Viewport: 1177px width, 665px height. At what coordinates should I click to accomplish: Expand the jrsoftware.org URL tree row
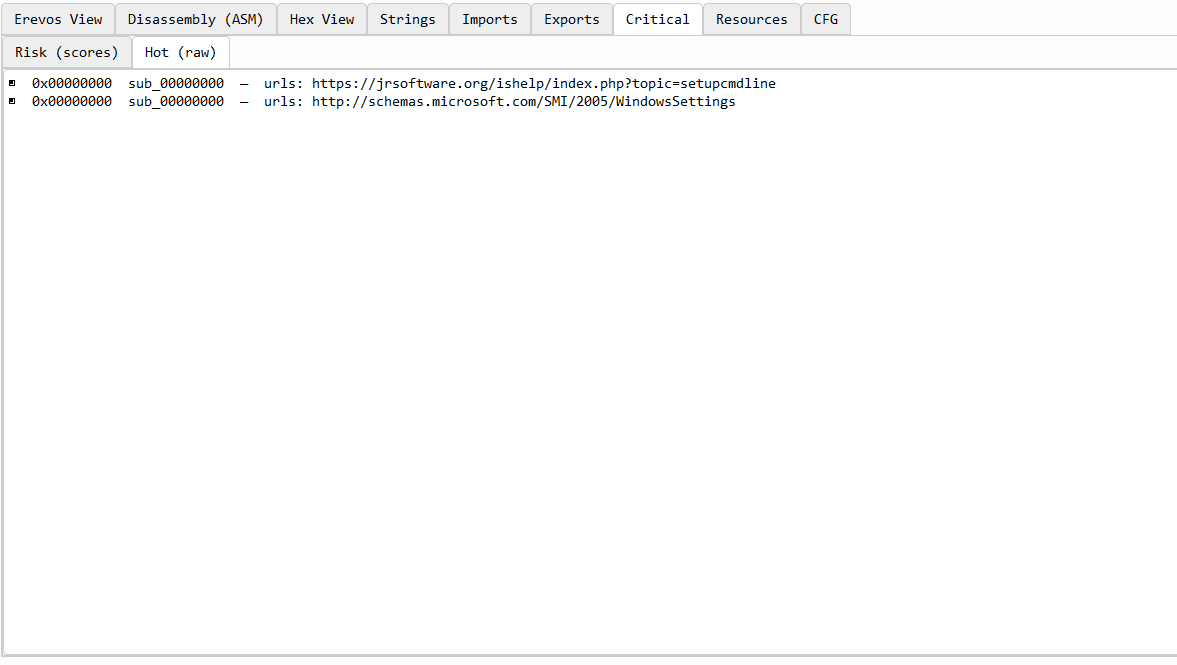click(x=12, y=83)
